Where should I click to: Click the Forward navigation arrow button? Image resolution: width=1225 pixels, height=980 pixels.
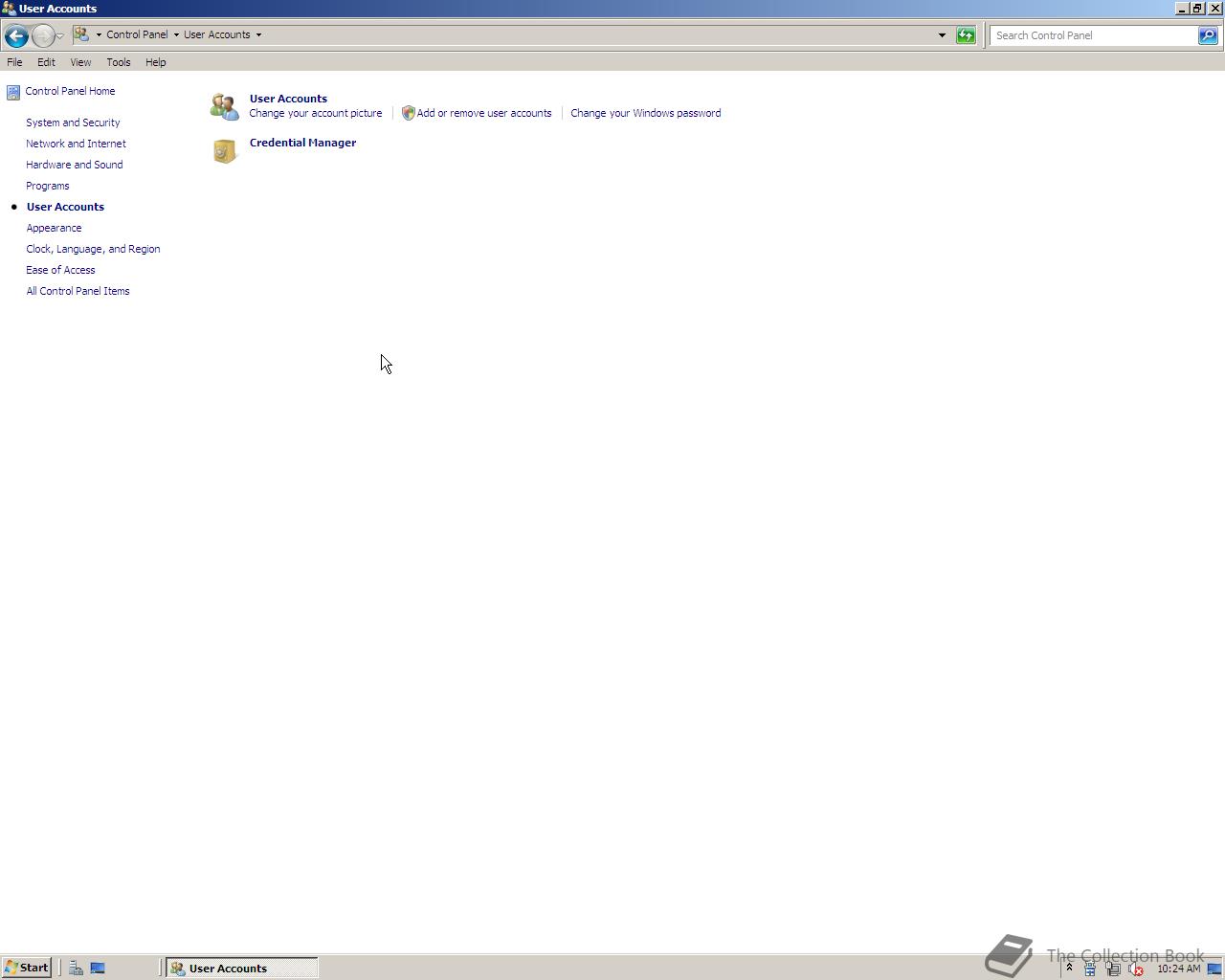(x=42, y=36)
